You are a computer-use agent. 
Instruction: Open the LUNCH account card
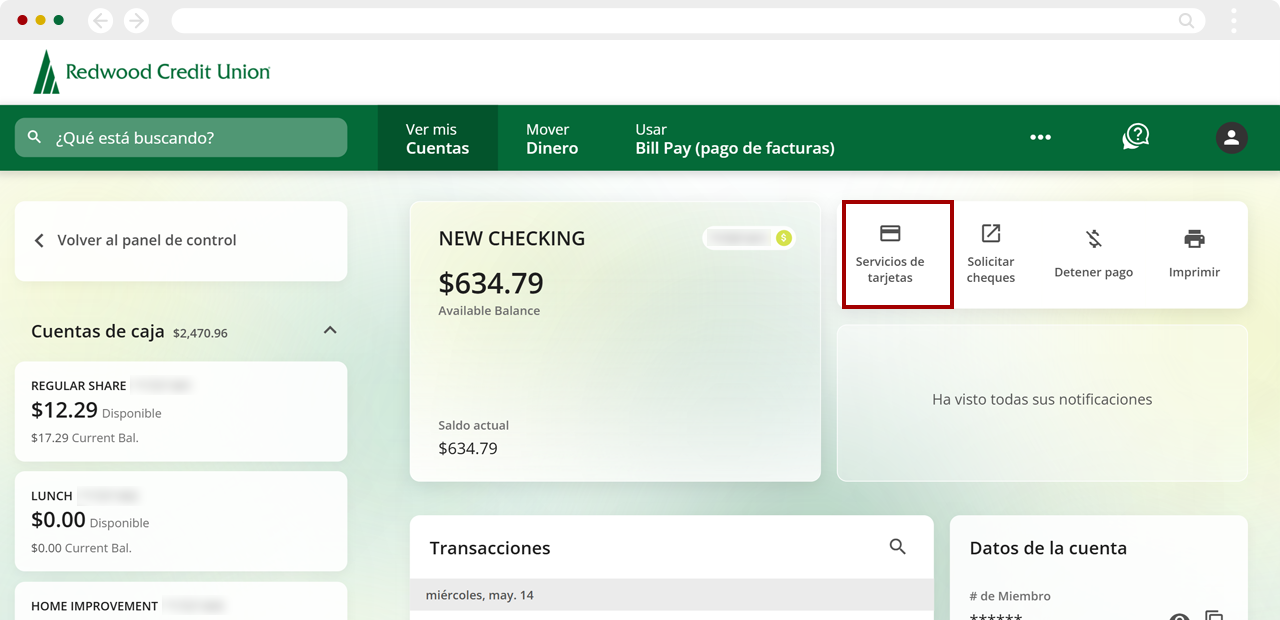click(x=180, y=520)
